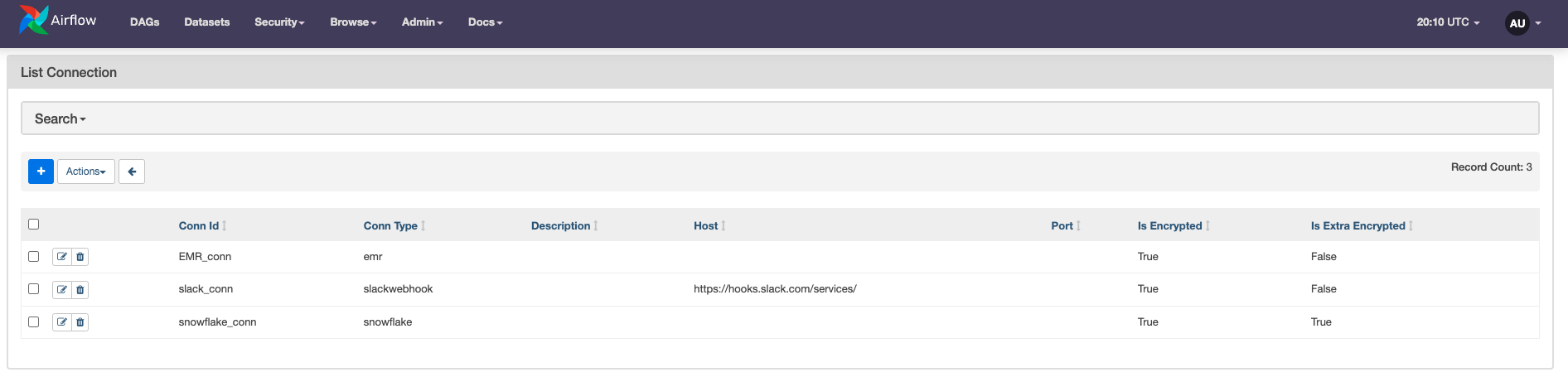
Task: Sort table by Conn Id column
Action: point(199,225)
